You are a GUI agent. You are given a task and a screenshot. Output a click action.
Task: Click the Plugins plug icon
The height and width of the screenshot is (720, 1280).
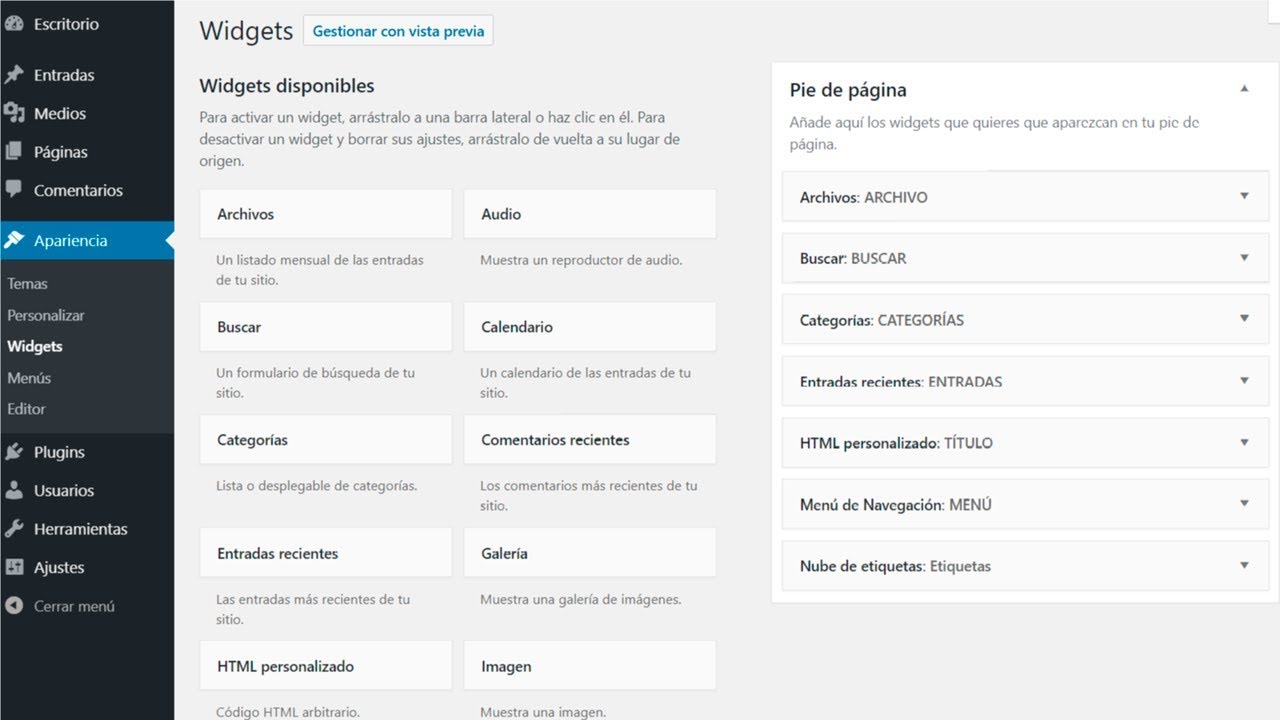[14, 452]
